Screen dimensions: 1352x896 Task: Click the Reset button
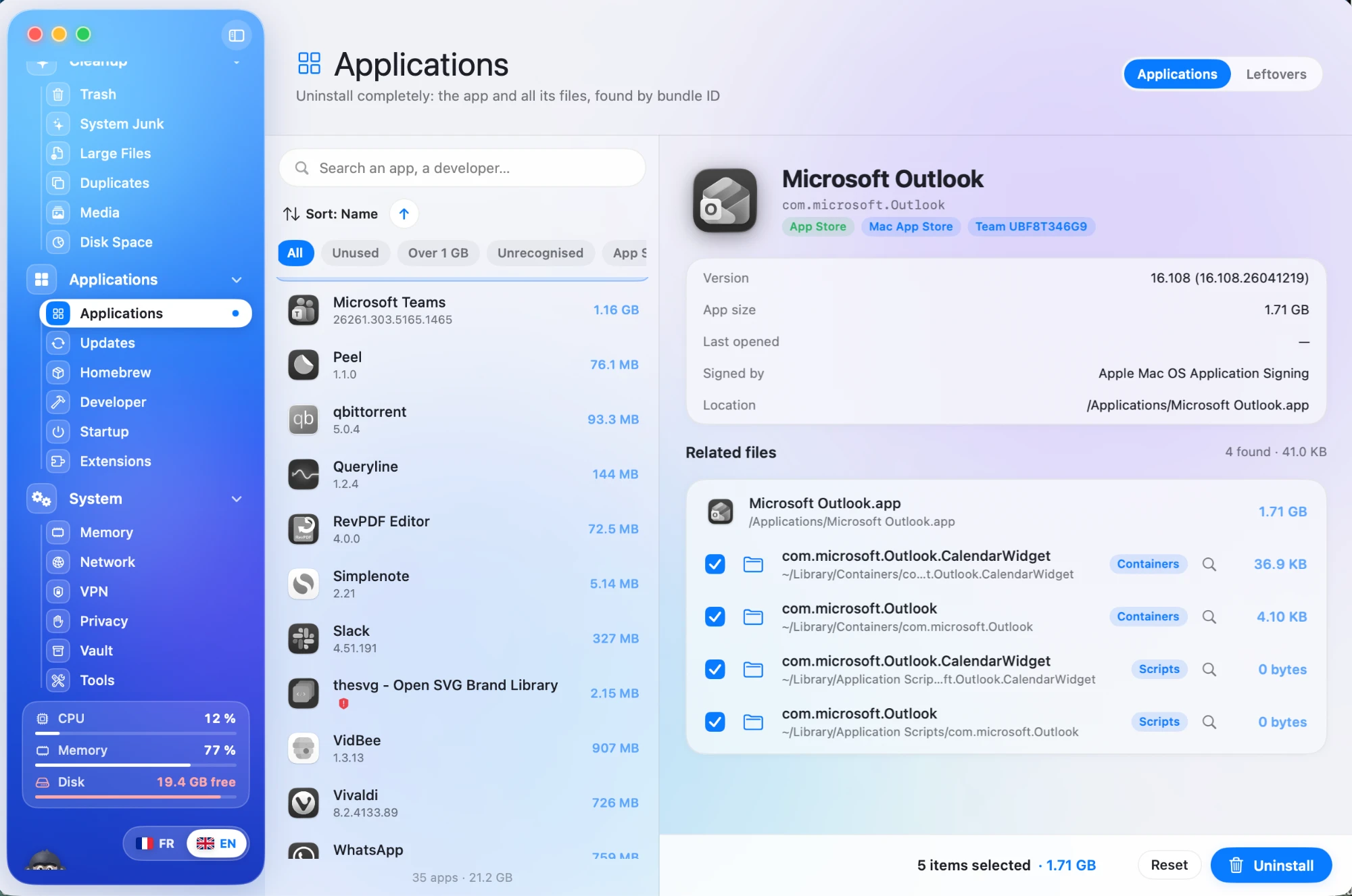(1169, 866)
